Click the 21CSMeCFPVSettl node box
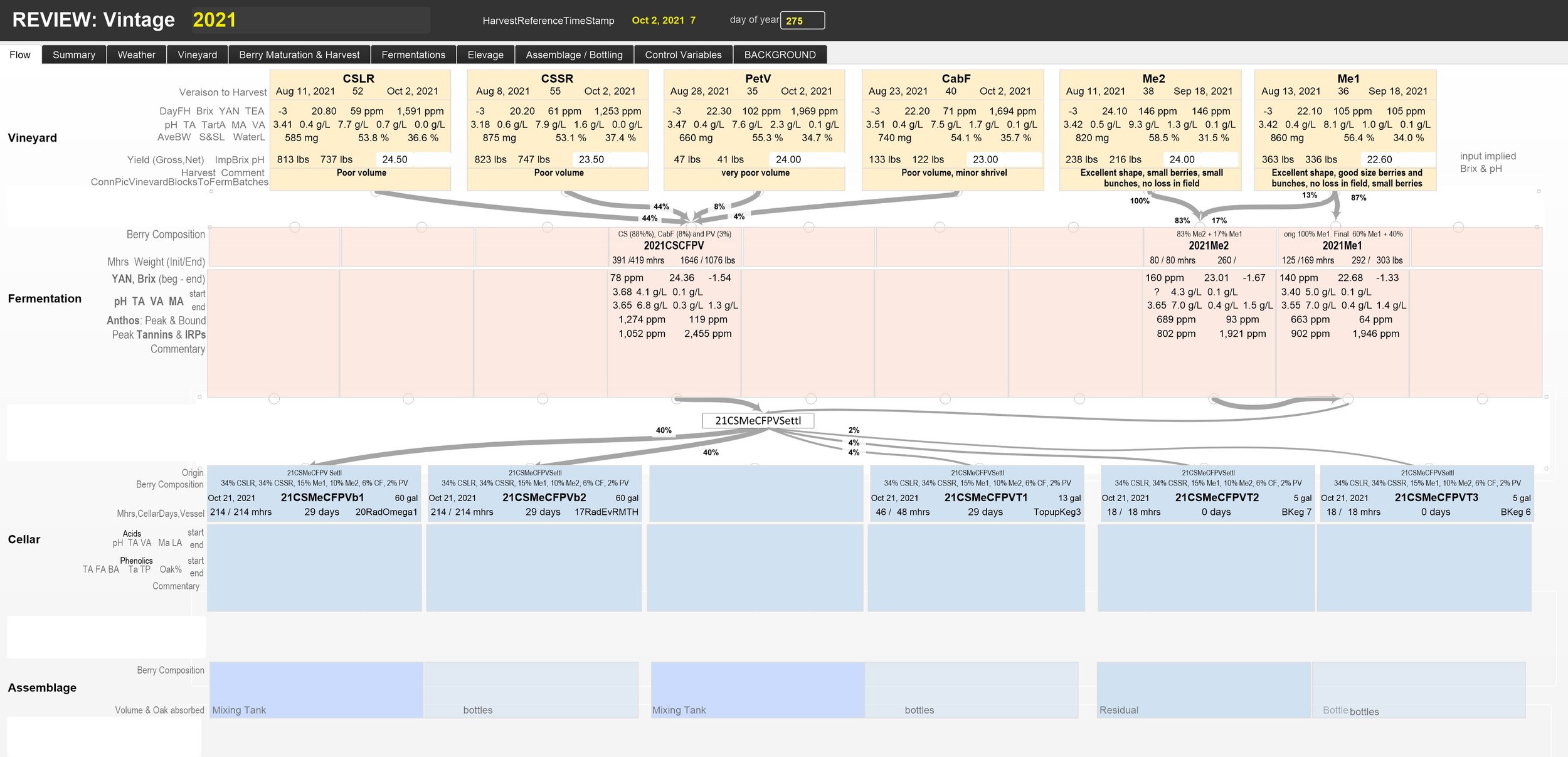The image size is (1568, 757). coord(758,420)
